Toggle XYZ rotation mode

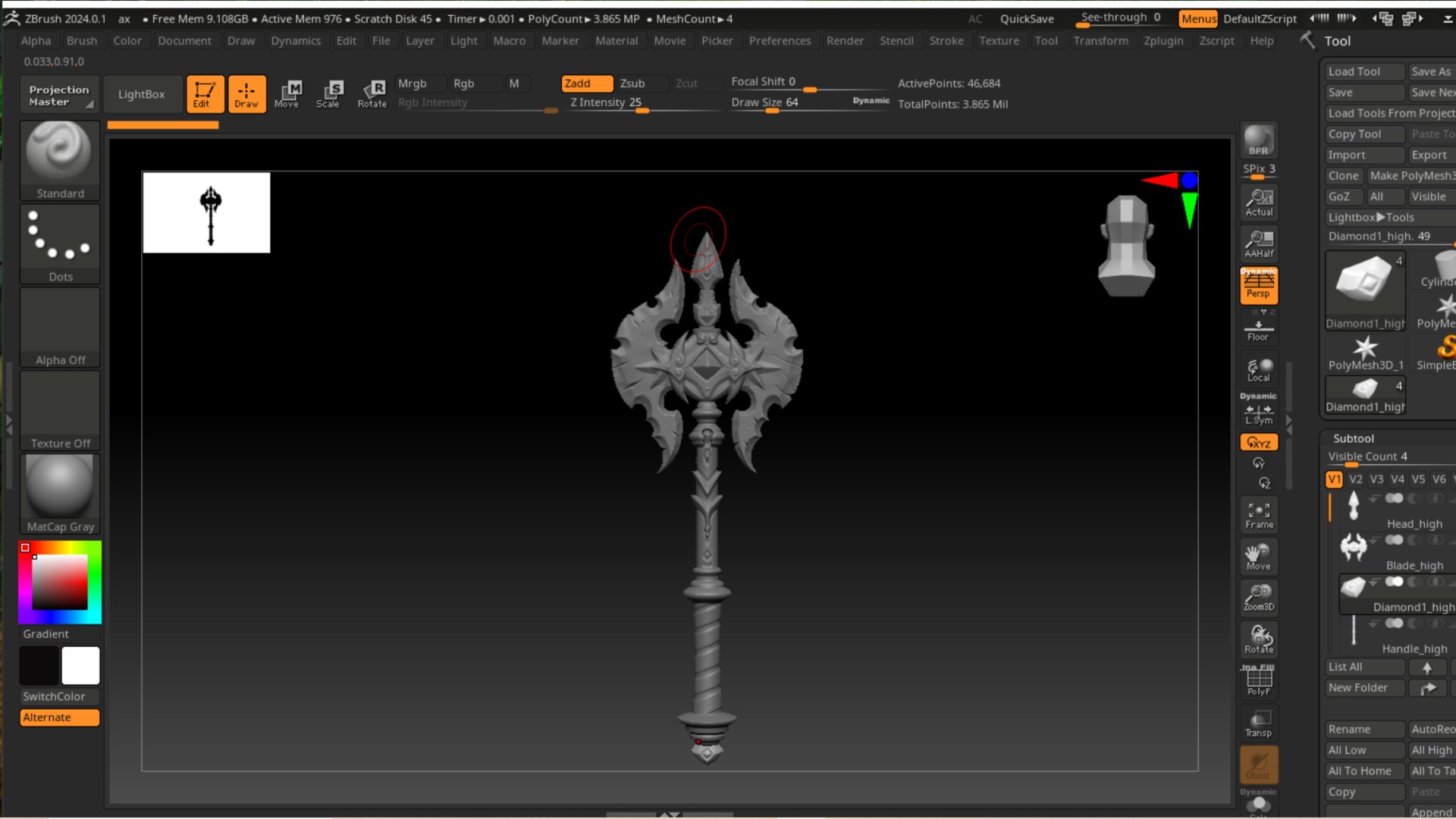tap(1259, 442)
